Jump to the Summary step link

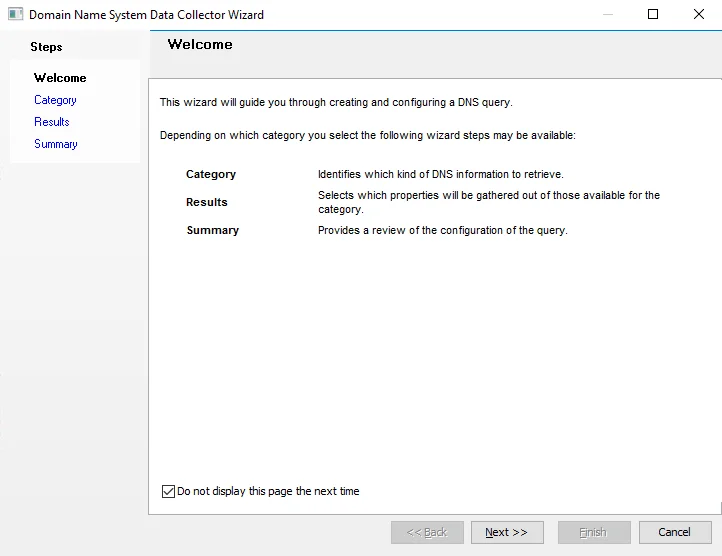[x=56, y=144]
